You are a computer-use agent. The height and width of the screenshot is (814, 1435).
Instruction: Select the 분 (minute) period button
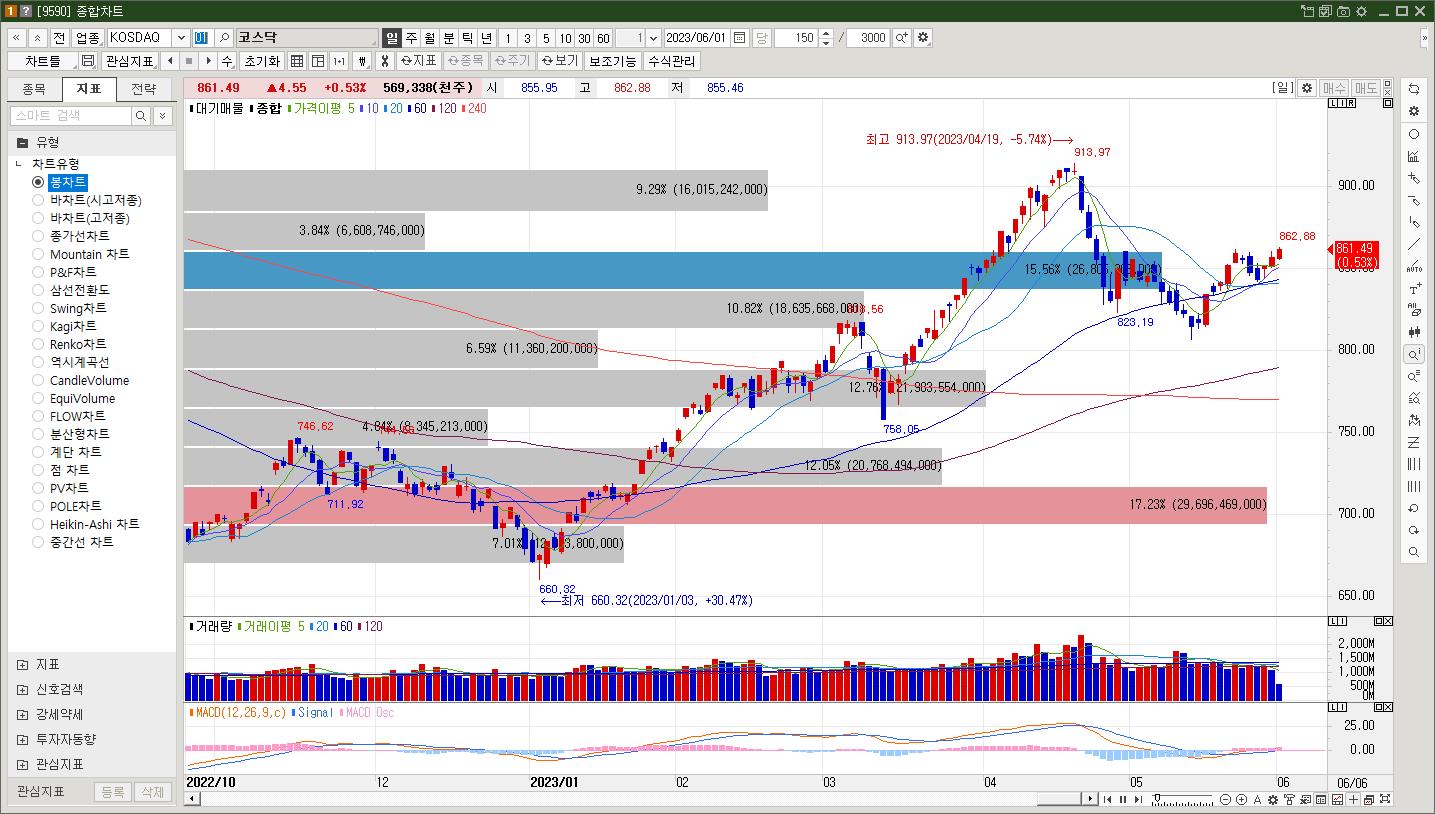point(449,38)
